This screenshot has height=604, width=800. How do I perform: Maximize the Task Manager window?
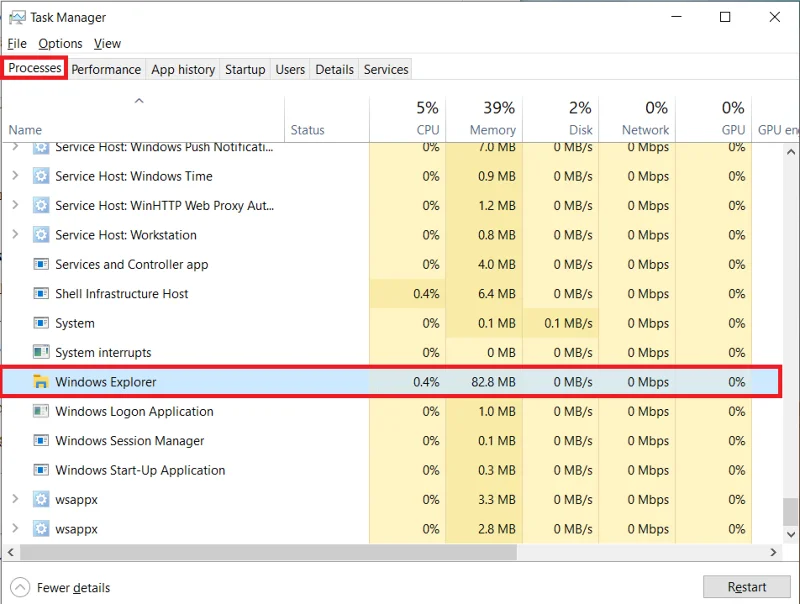tap(724, 17)
